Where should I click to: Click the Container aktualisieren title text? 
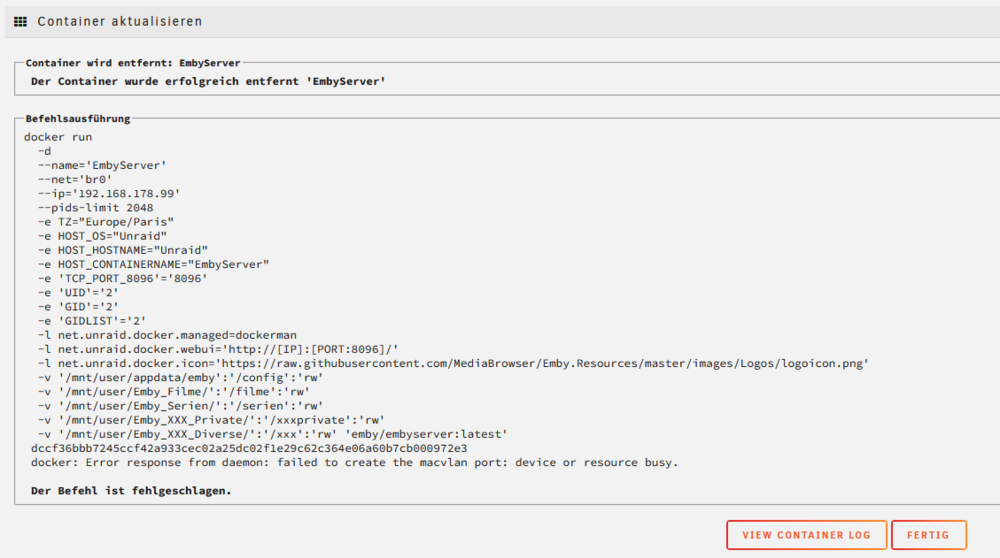click(x=120, y=22)
